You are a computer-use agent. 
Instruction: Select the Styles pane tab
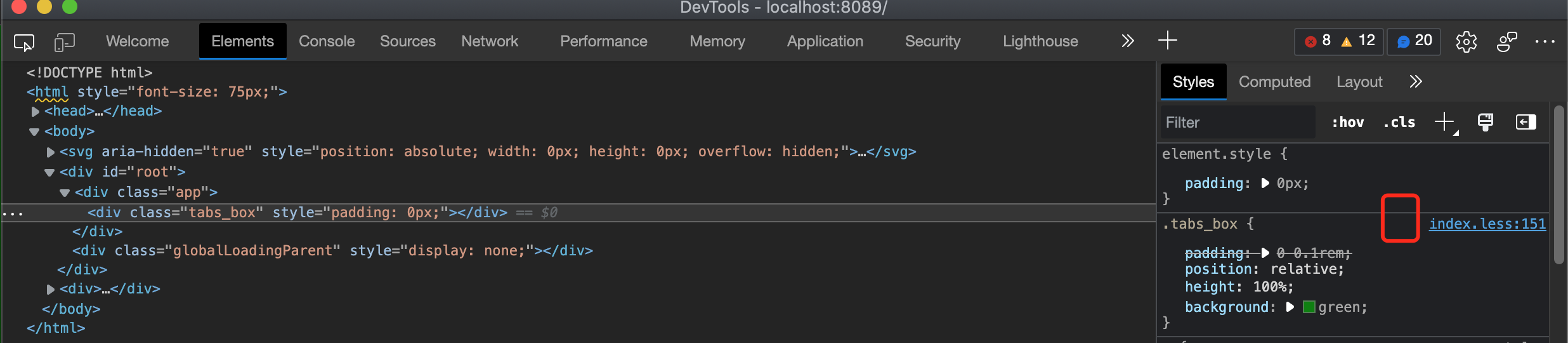pyautogui.click(x=1193, y=82)
